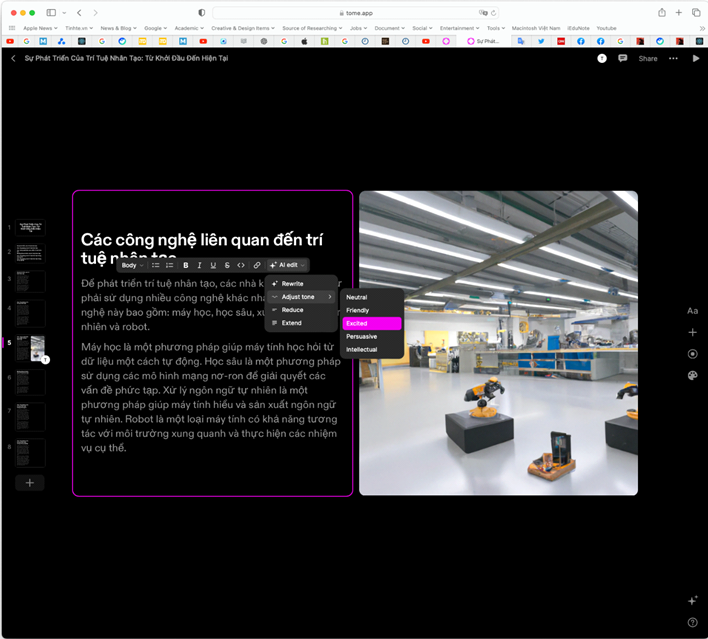Open the iEduNote bookmark

[x=578, y=28]
